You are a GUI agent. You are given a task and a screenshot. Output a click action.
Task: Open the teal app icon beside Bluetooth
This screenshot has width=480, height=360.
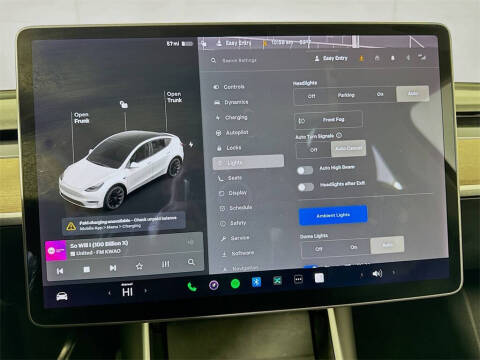click(277, 281)
